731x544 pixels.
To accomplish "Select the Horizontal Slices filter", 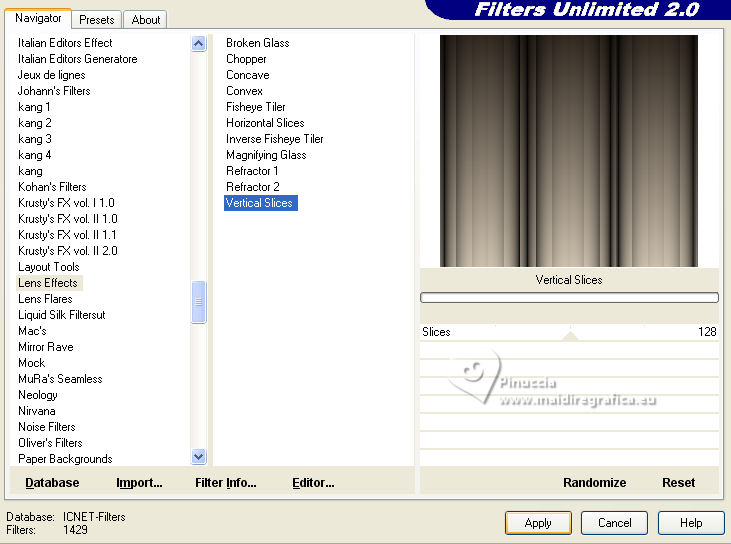I will pyautogui.click(x=265, y=123).
